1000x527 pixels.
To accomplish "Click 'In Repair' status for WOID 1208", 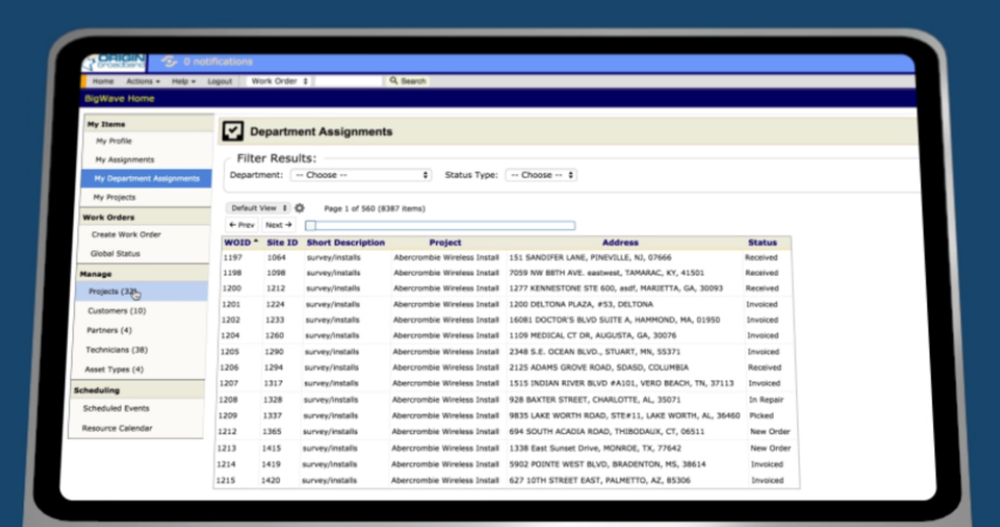I will (766, 400).
